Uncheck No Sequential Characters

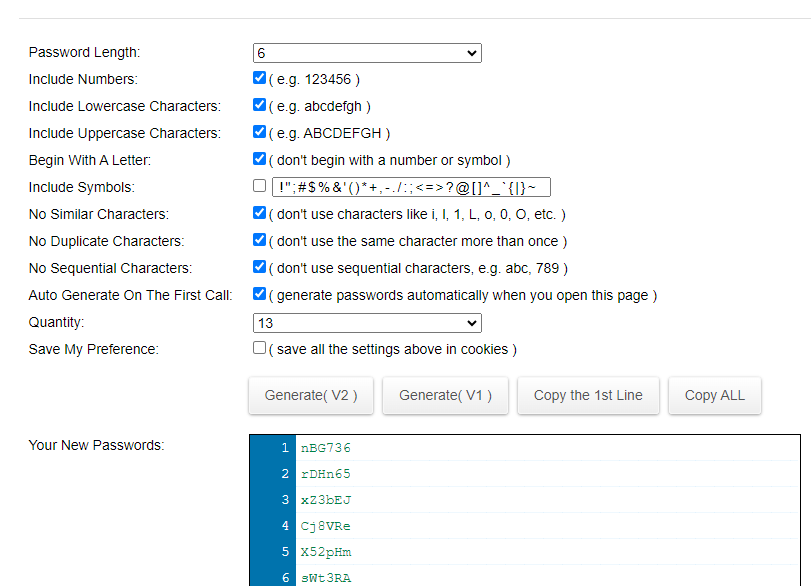point(260,267)
